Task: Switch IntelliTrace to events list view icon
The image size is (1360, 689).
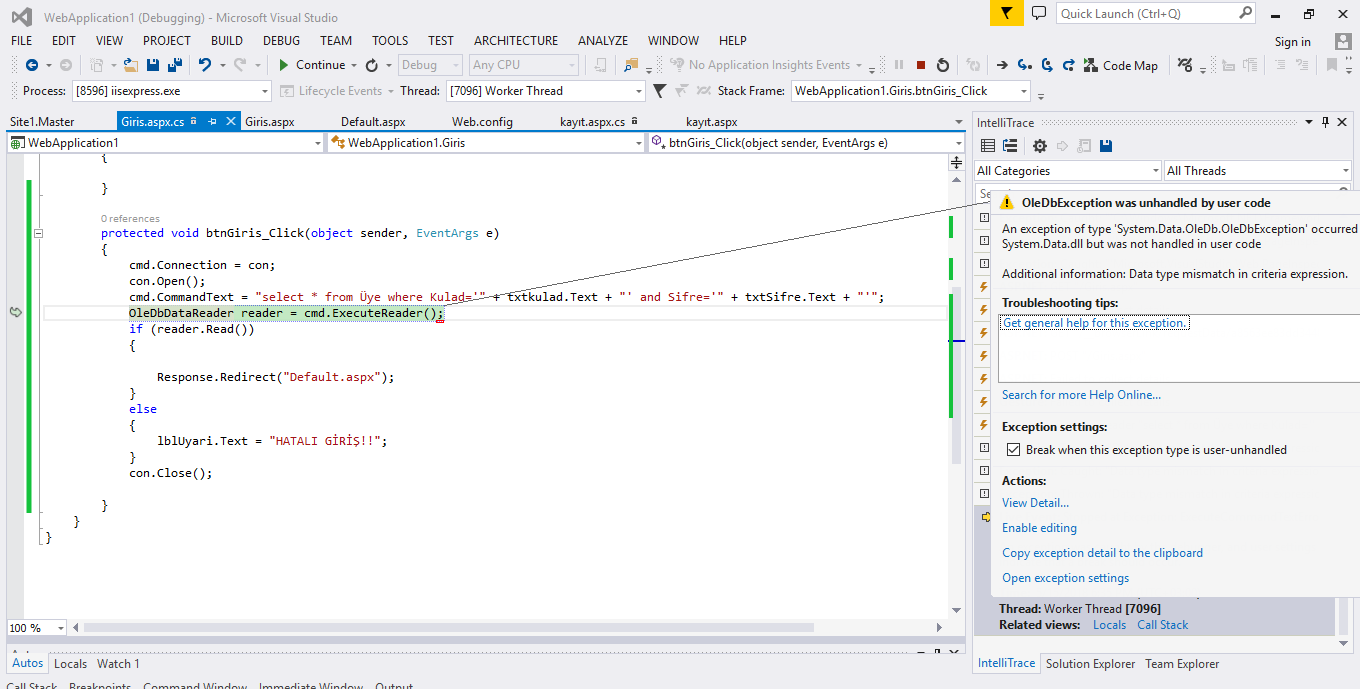Action: 988,146
